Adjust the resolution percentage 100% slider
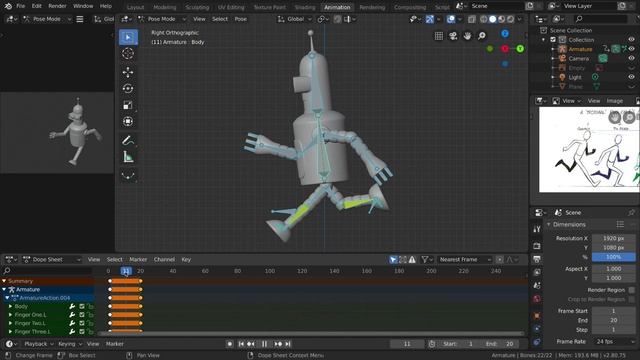Viewport: 640px width, 360px height. pos(613,257)
